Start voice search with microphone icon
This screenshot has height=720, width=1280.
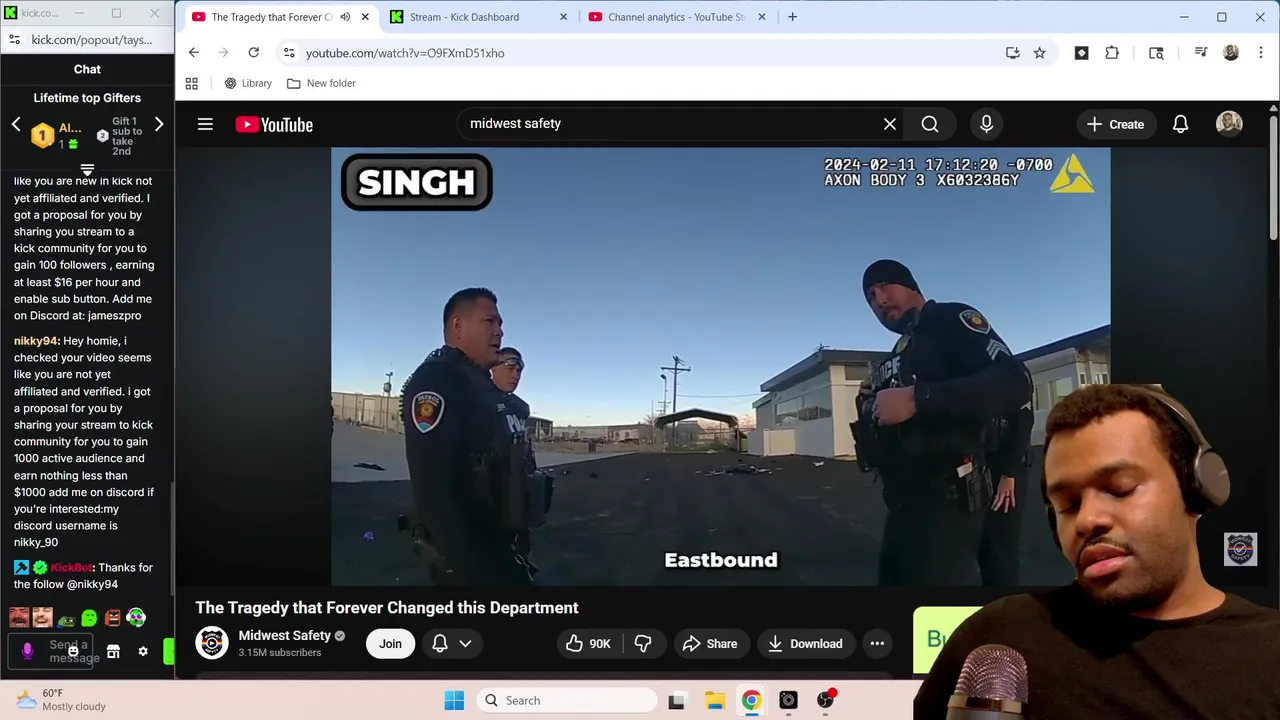click(986, 124)
